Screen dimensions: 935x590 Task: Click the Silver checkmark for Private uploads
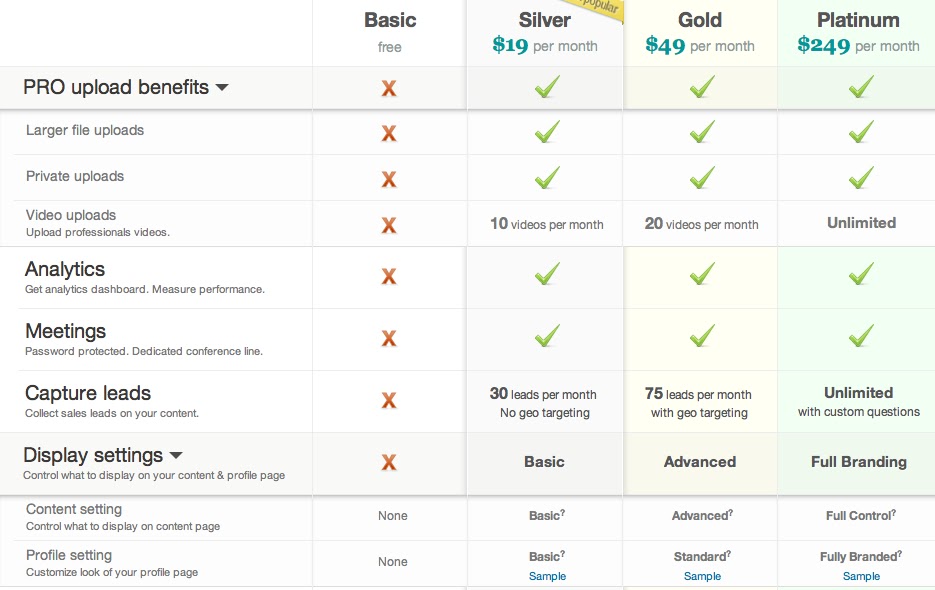(546, 178)
